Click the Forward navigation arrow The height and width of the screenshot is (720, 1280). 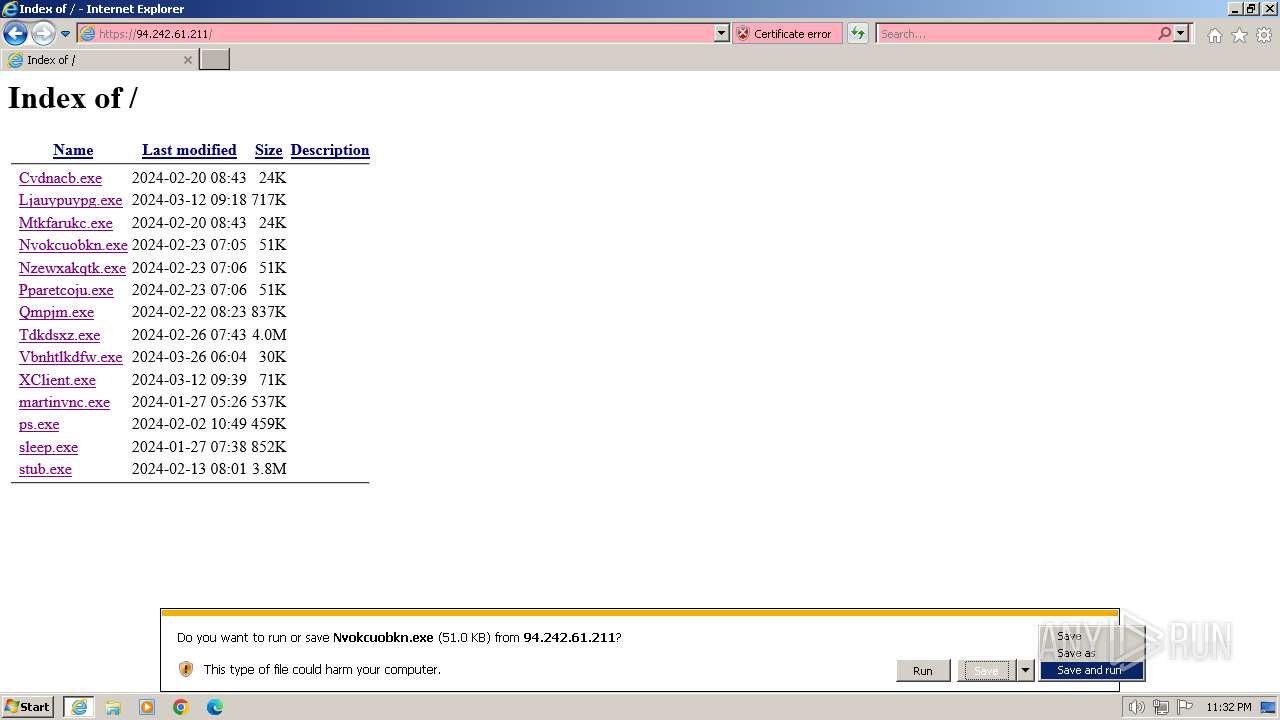point(42,33)
